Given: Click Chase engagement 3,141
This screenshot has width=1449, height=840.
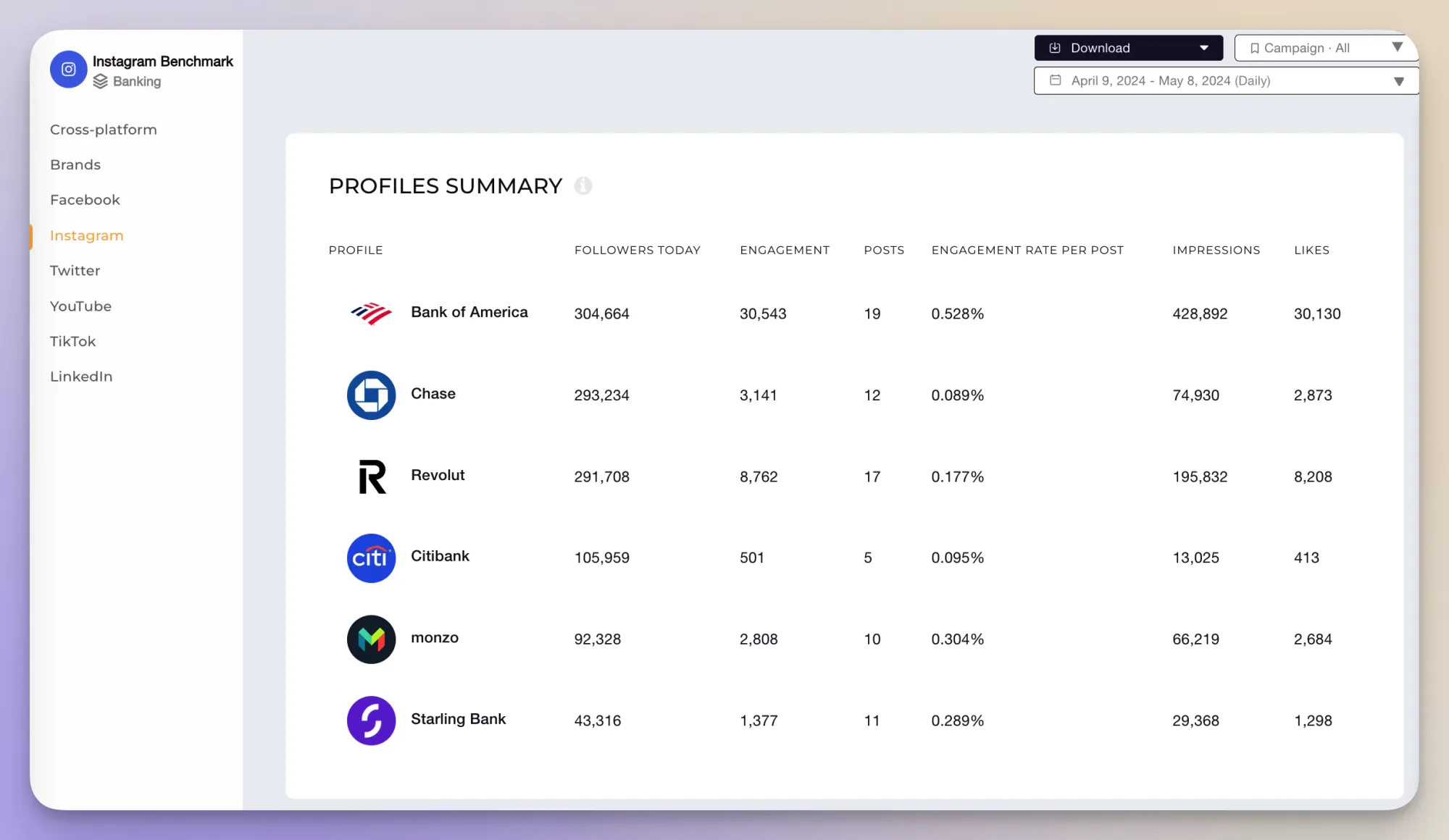Looking at the screenshot, I should pyautogui.click(x=758, y=395).
